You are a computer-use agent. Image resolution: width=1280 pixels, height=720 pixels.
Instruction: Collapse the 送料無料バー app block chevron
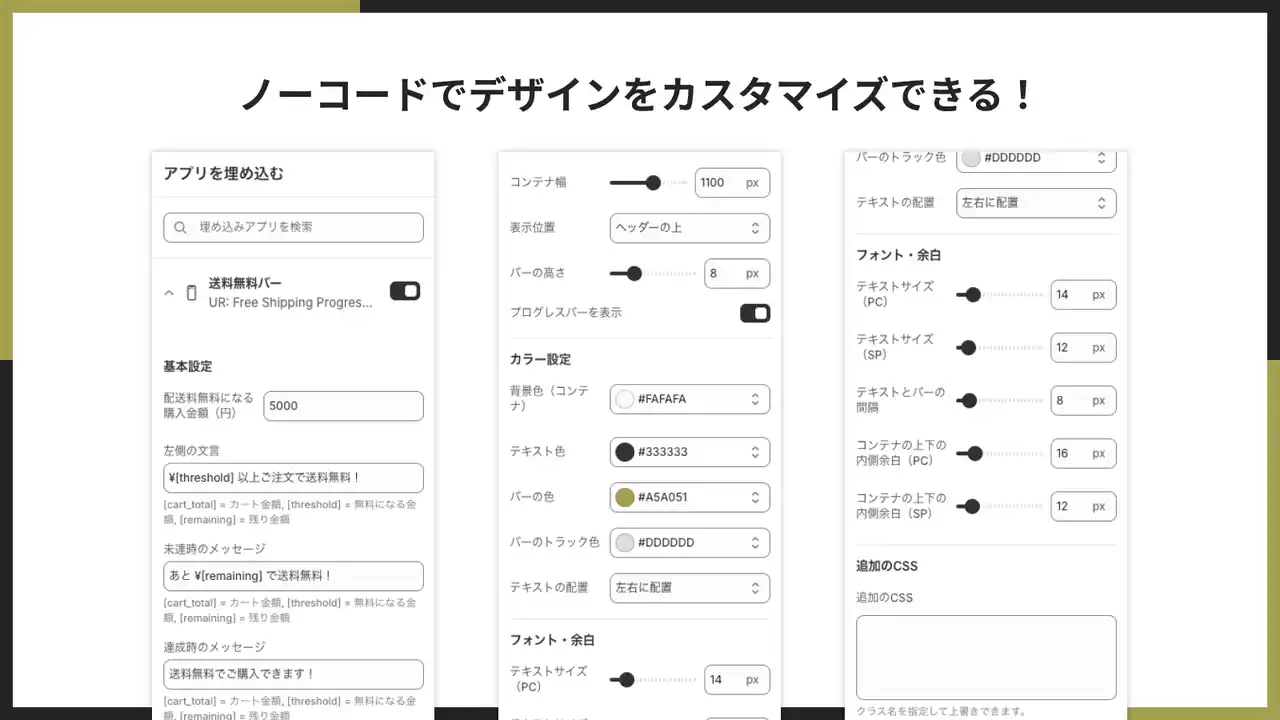tap(169, 293)
